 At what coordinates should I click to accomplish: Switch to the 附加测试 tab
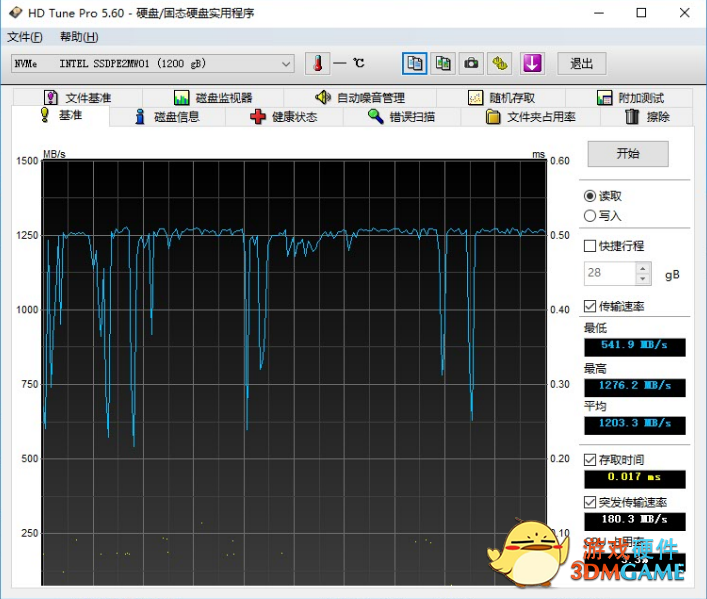pos(629,97)
